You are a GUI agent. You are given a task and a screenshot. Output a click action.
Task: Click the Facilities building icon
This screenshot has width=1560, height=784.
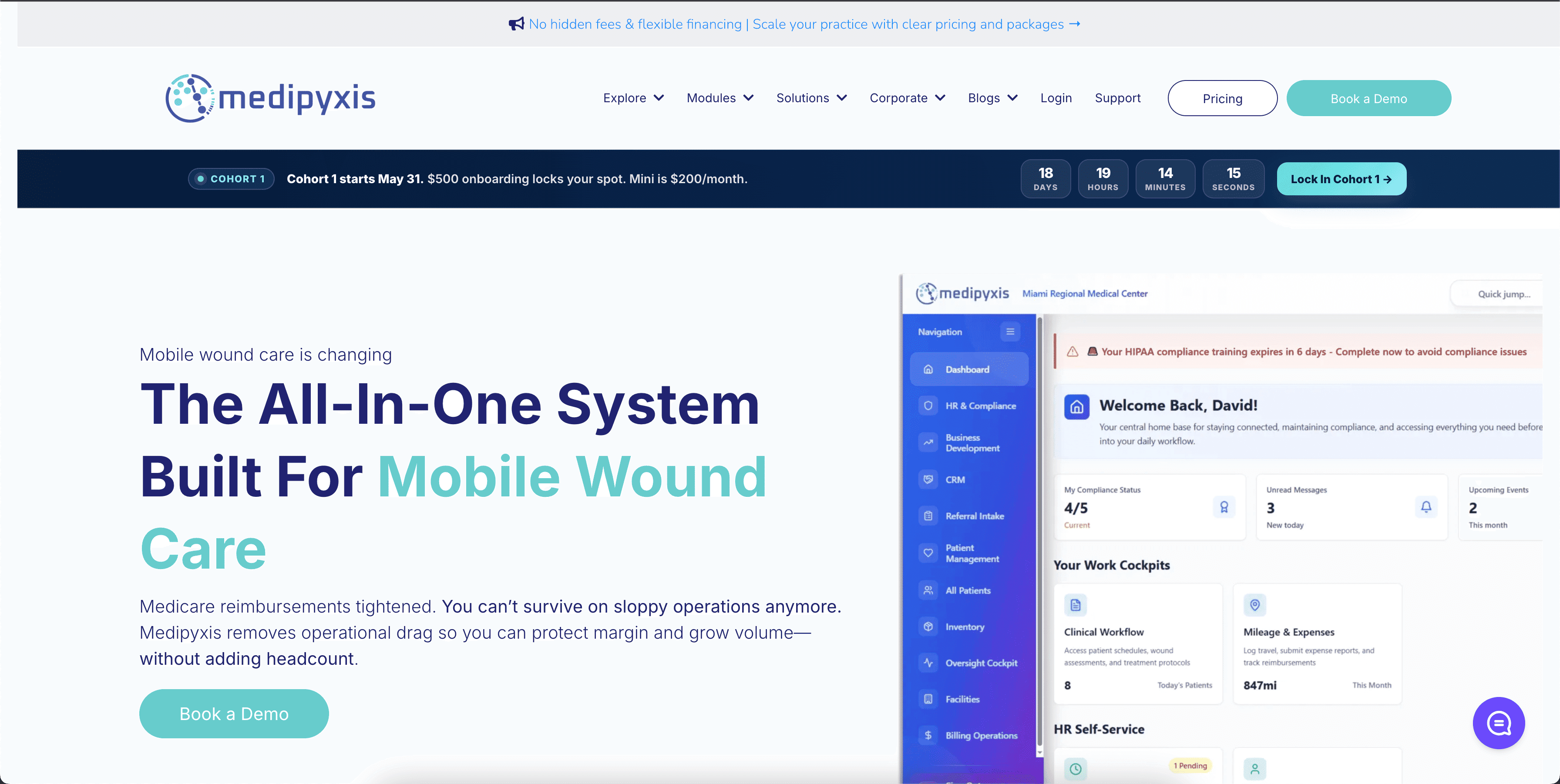(x=928, y=699)
